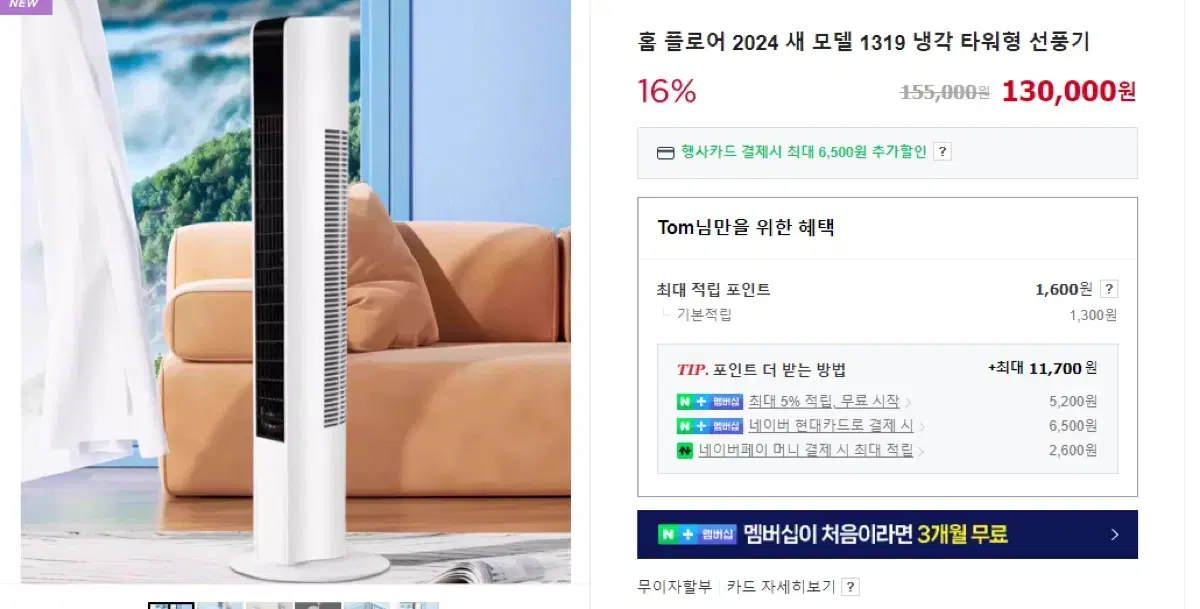Image resolution: width=1200 pixels, height=609 pixels.
Task: Click the help icon after 카드 자세히보기
Action: (x=850, y=587)
